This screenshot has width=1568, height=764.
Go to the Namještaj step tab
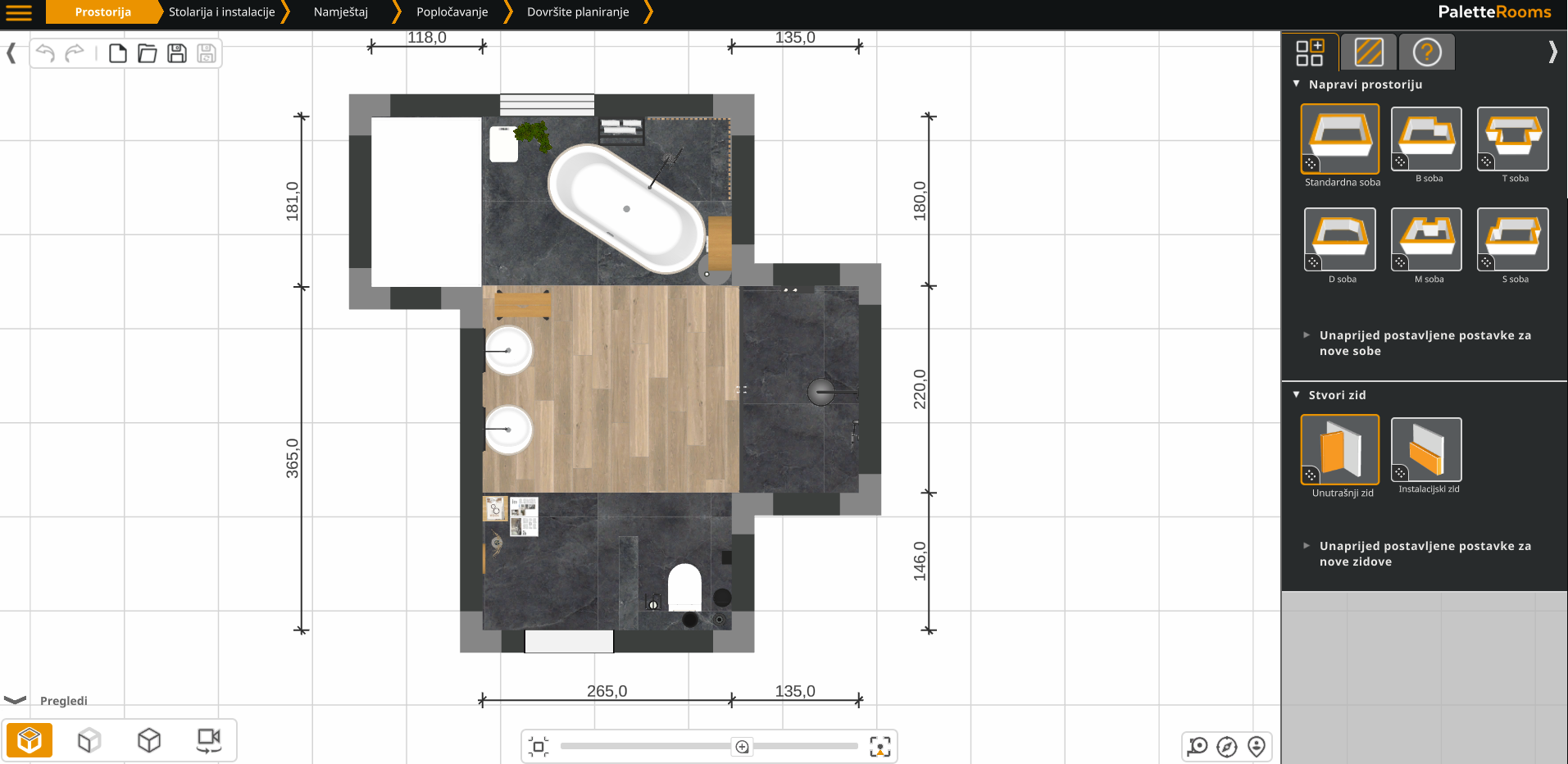point(341,12)
